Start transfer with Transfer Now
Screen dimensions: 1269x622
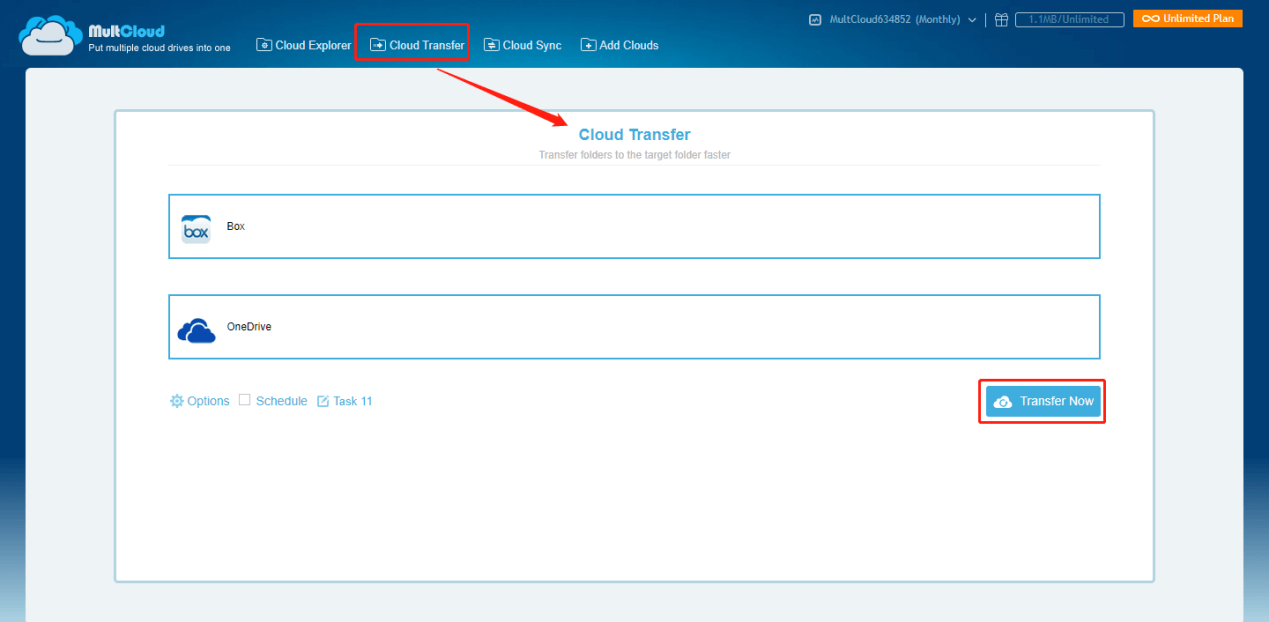click(1043, 401)
